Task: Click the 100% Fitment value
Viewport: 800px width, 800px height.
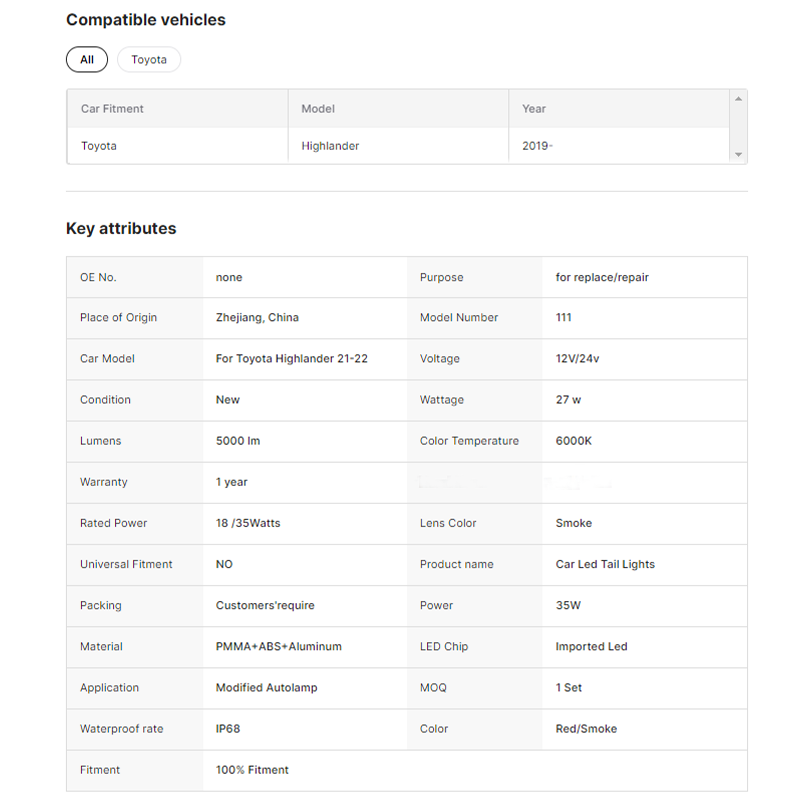Action: (x=252, y=770)
